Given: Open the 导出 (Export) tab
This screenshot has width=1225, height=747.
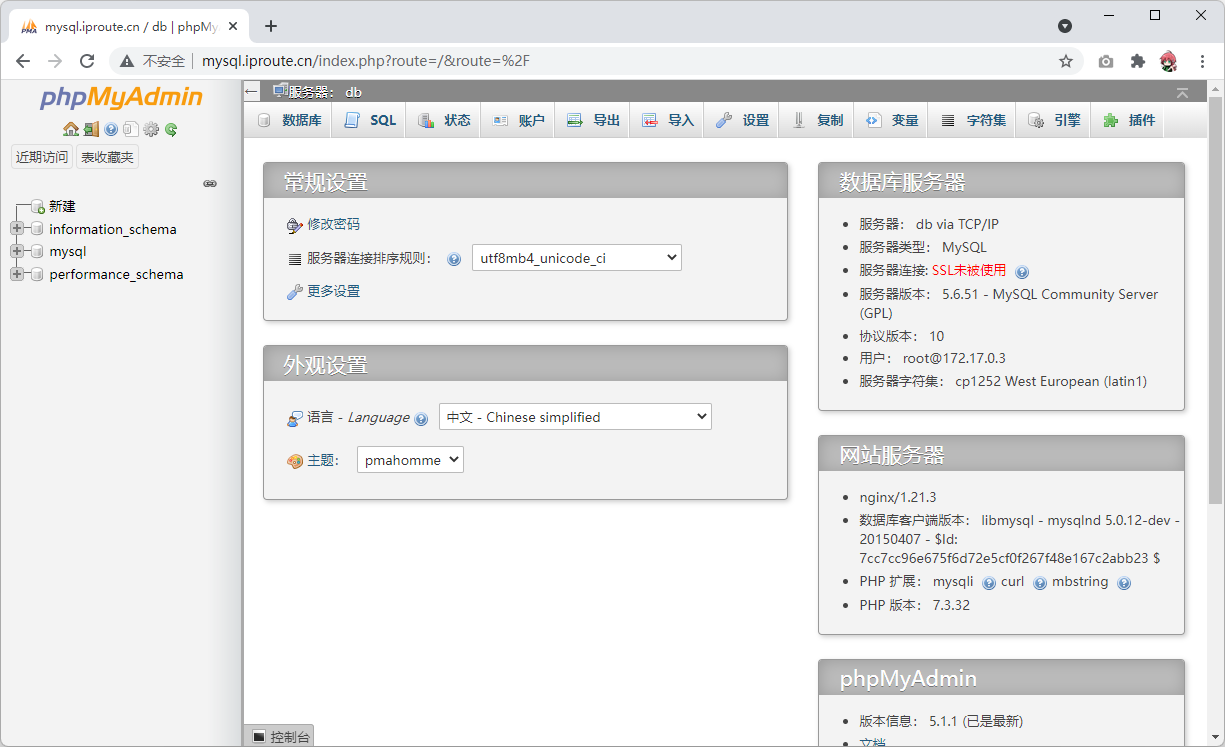Looking at the screenshot, I should tap(594, 120).
